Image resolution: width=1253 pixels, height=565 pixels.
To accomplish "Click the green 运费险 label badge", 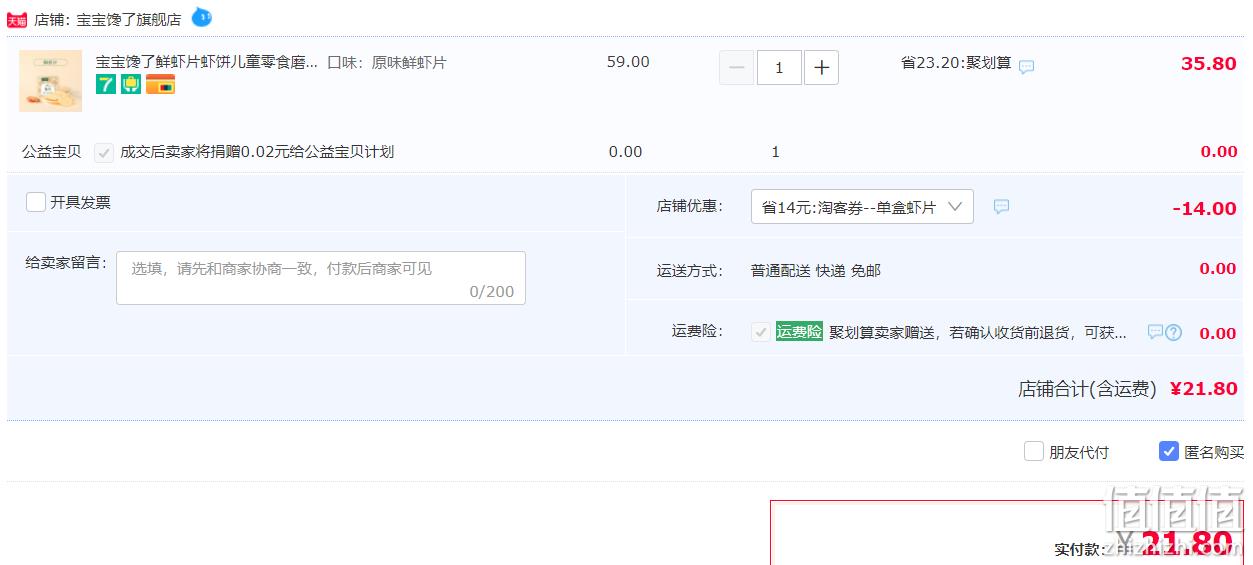I will (799, 332).
